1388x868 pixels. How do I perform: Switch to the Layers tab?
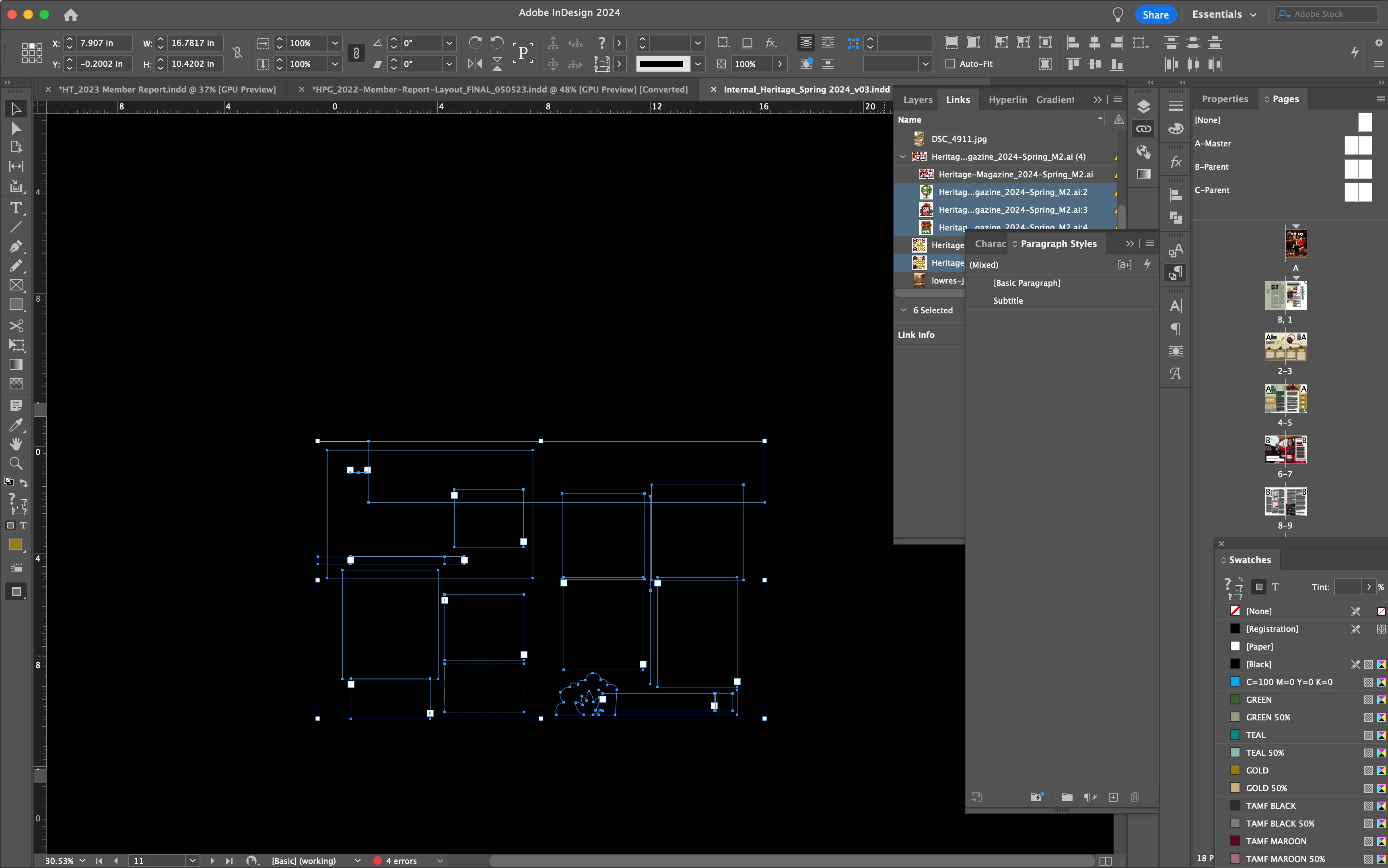pos(917,99)
